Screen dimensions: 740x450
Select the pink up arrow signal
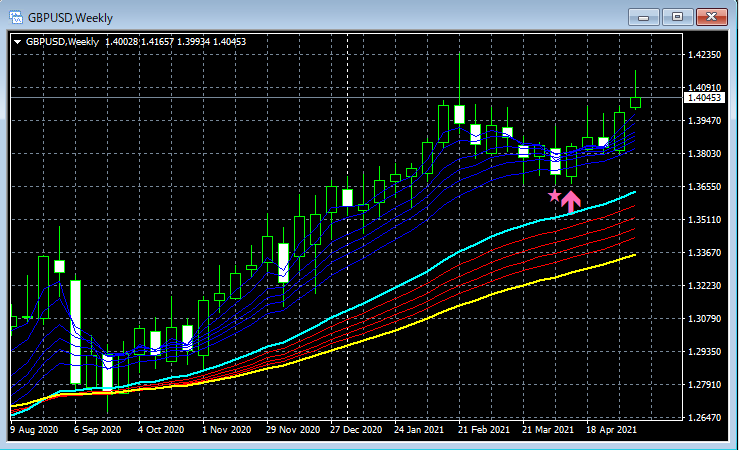571,201
